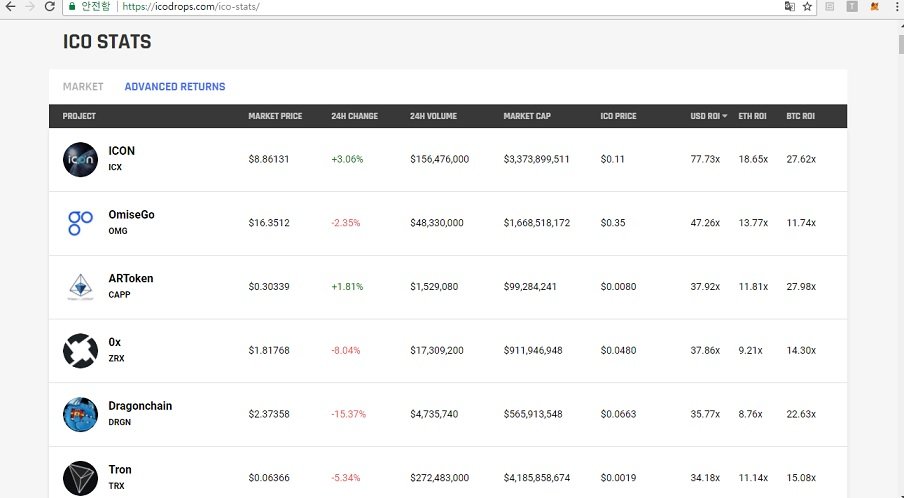Click Tron ICO price $0.0019
The image size is (904, 498).
click(x=618, y=477)
